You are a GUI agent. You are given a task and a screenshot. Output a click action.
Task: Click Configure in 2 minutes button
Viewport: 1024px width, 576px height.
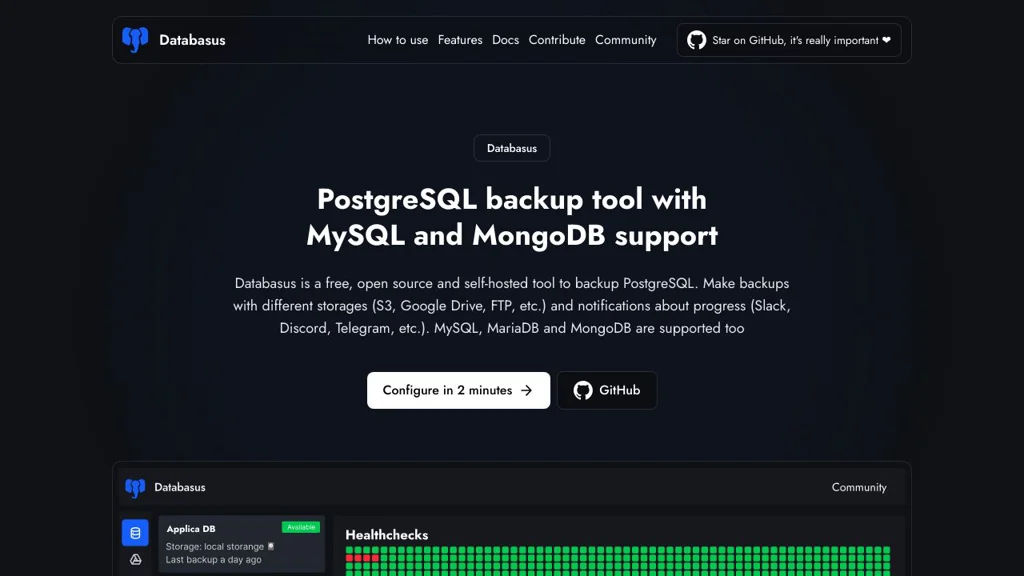point(458,391)
